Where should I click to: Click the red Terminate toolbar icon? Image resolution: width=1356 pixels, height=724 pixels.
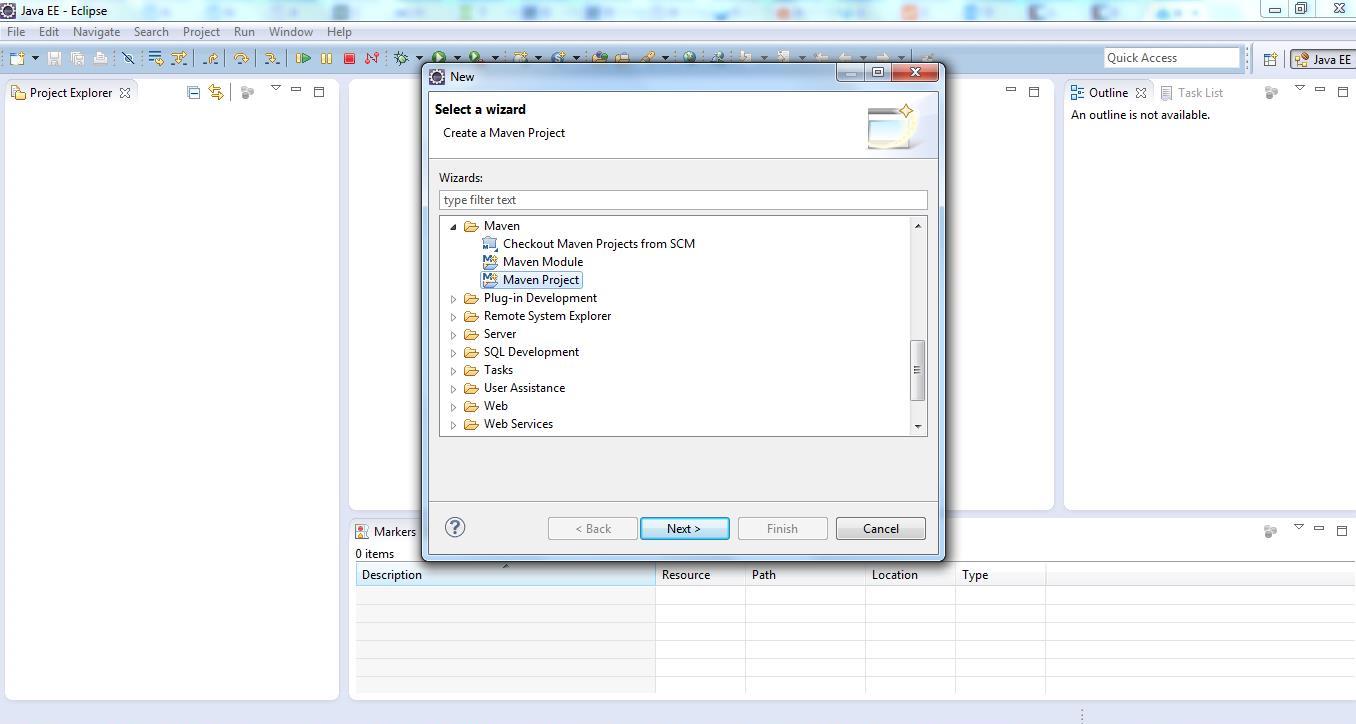click(x=349, y=58)
